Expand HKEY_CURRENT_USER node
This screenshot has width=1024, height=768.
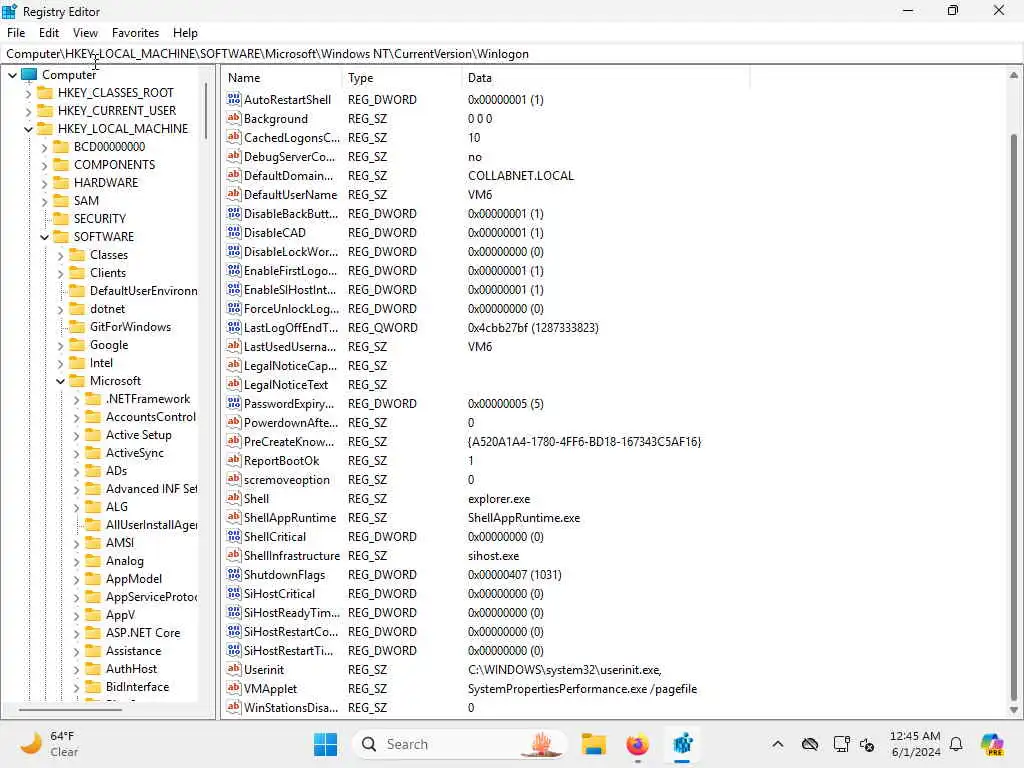click(28, 111)
